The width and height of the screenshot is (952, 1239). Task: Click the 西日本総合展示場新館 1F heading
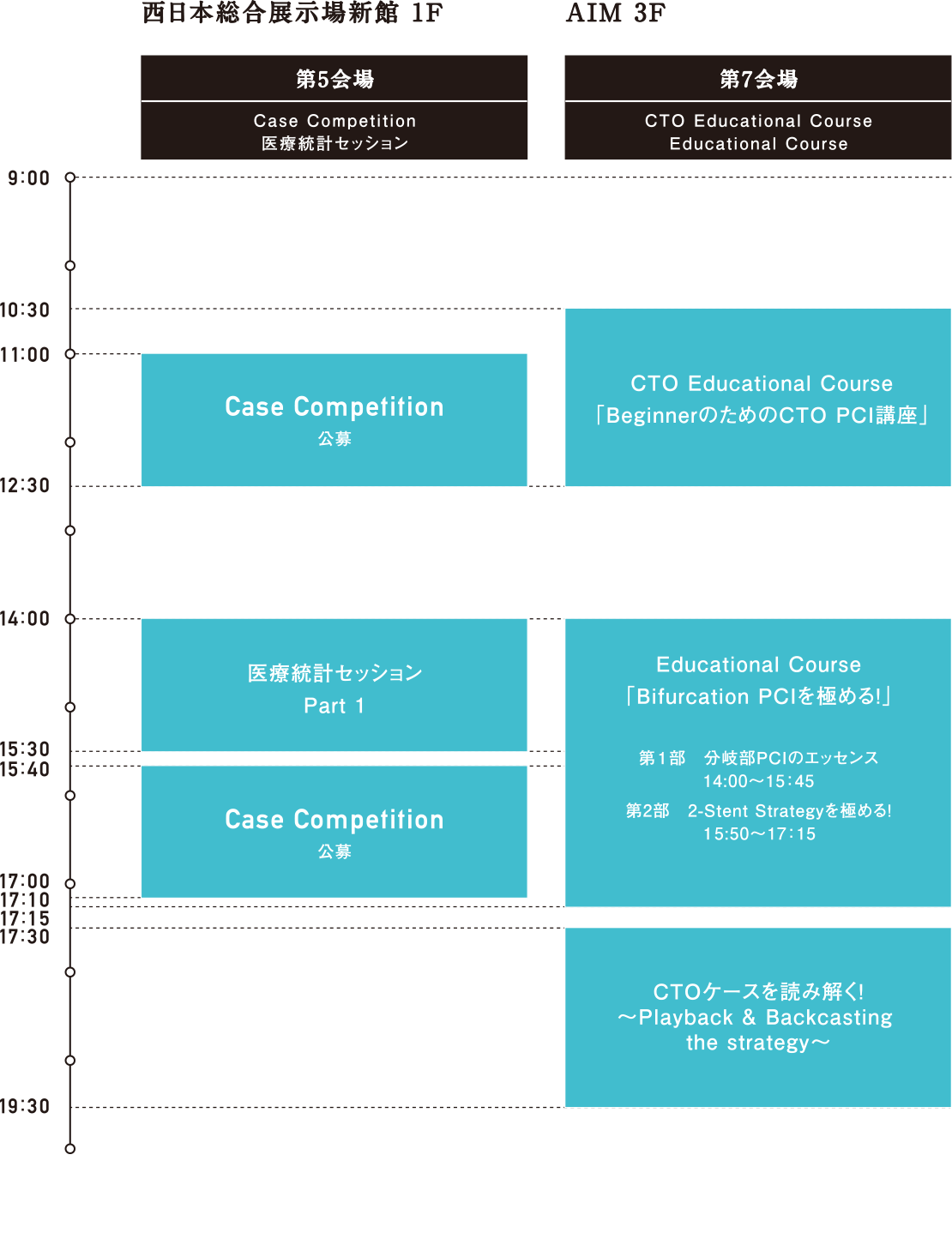click(x=292, y=13)
